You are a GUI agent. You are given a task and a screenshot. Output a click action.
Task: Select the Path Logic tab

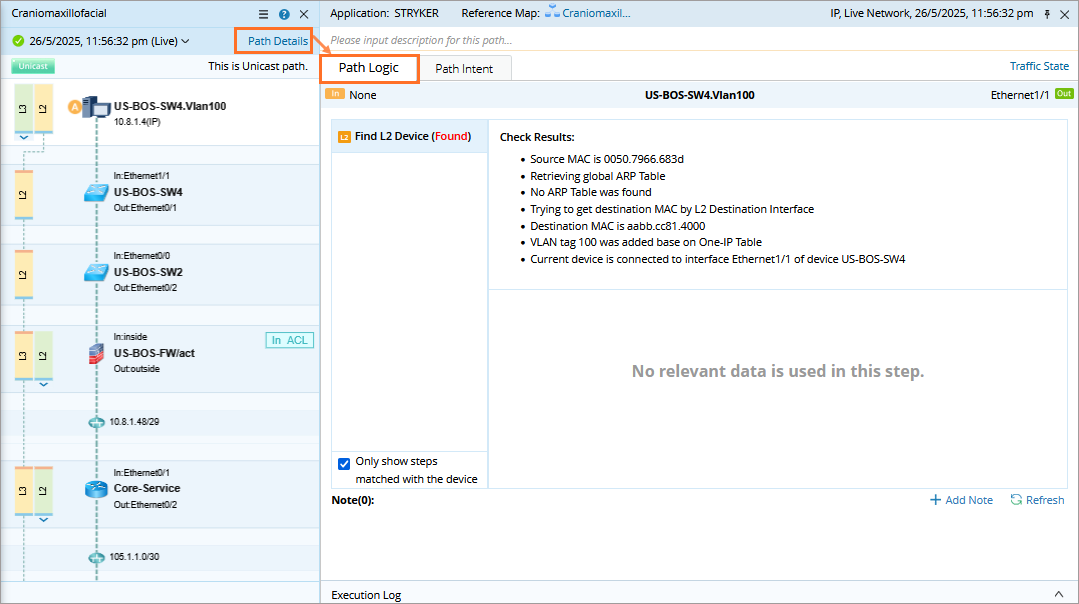coord(368,68)
